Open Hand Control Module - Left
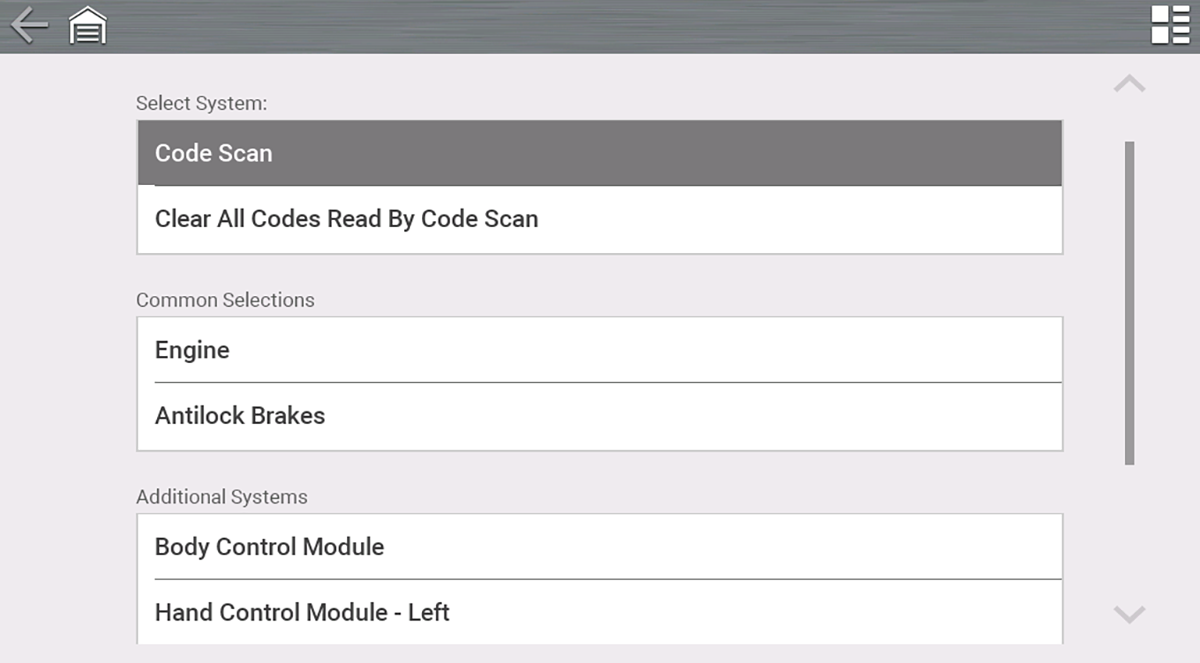This screenshot has width=1200, height=663. click(x=599, y=611)
